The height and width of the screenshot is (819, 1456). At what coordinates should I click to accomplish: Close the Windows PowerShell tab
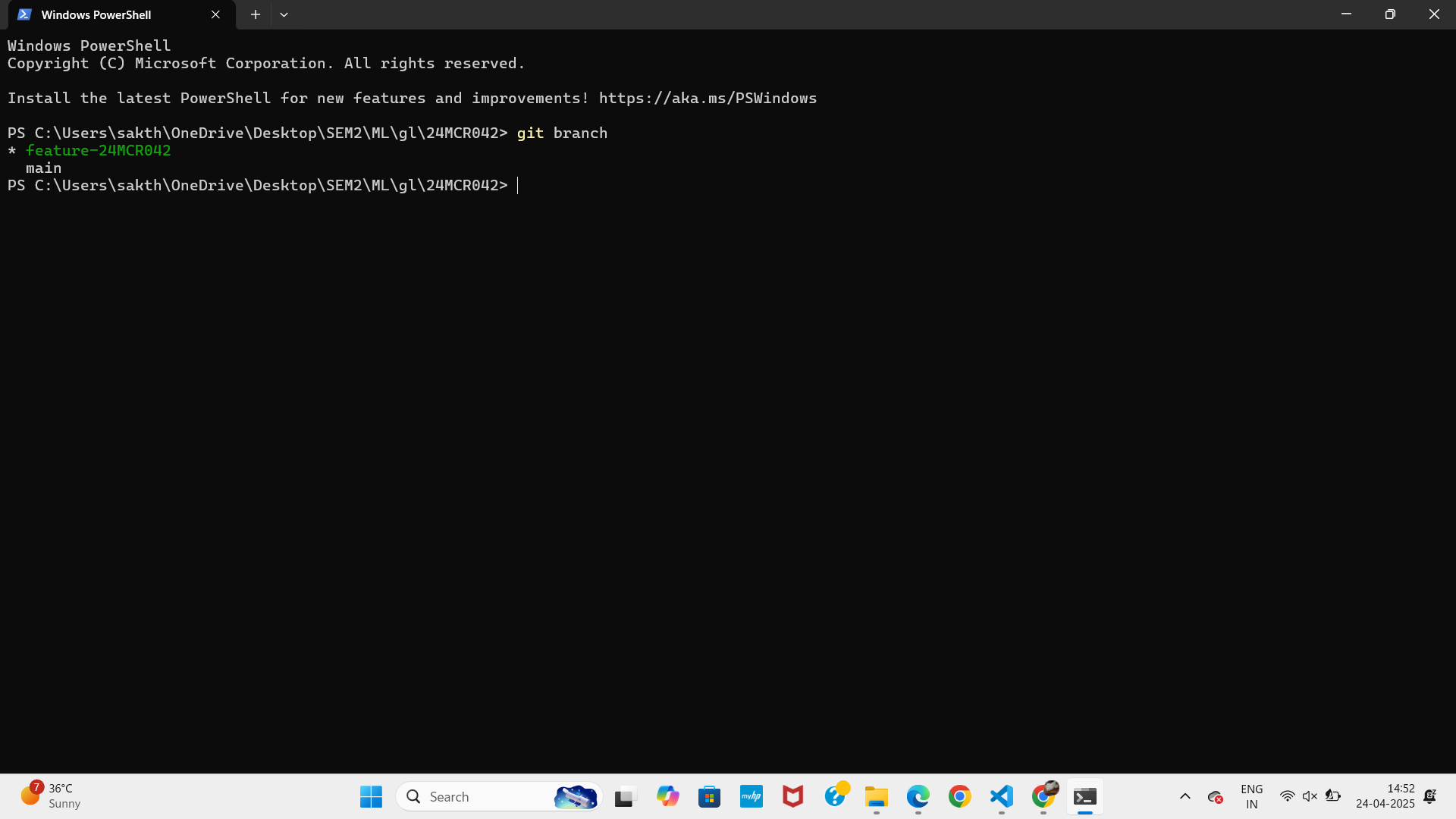click(x=215, y=14)
